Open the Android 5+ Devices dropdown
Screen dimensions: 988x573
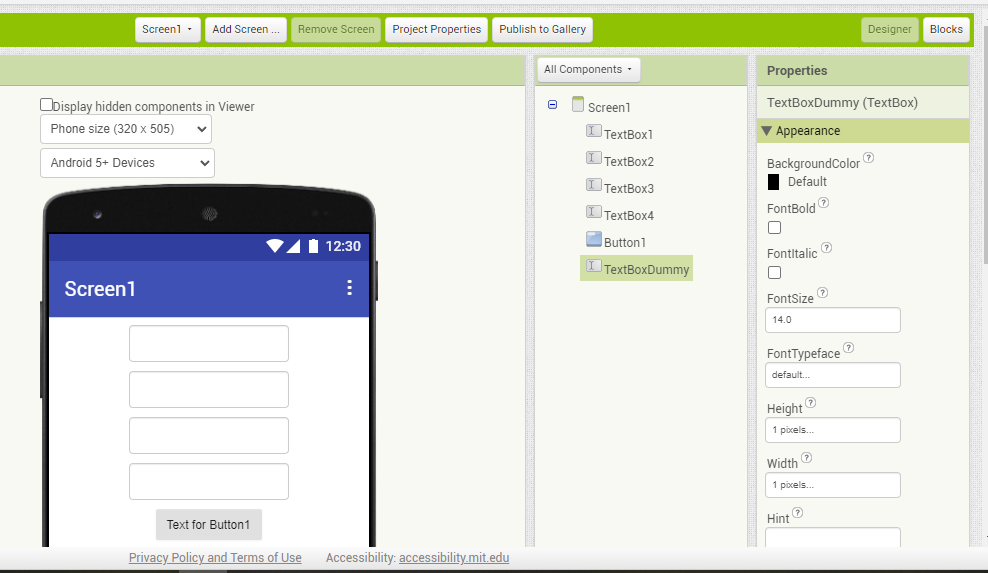[x=127, y=163]
